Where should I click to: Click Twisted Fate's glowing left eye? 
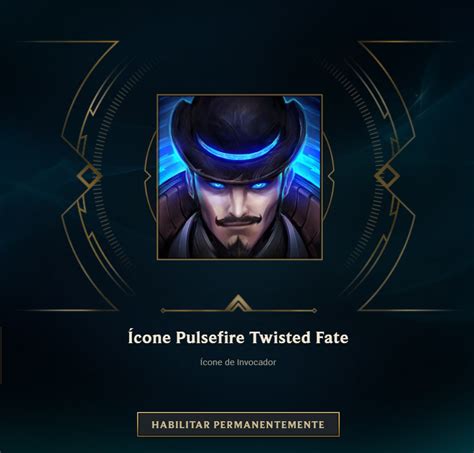pos(217,184)
